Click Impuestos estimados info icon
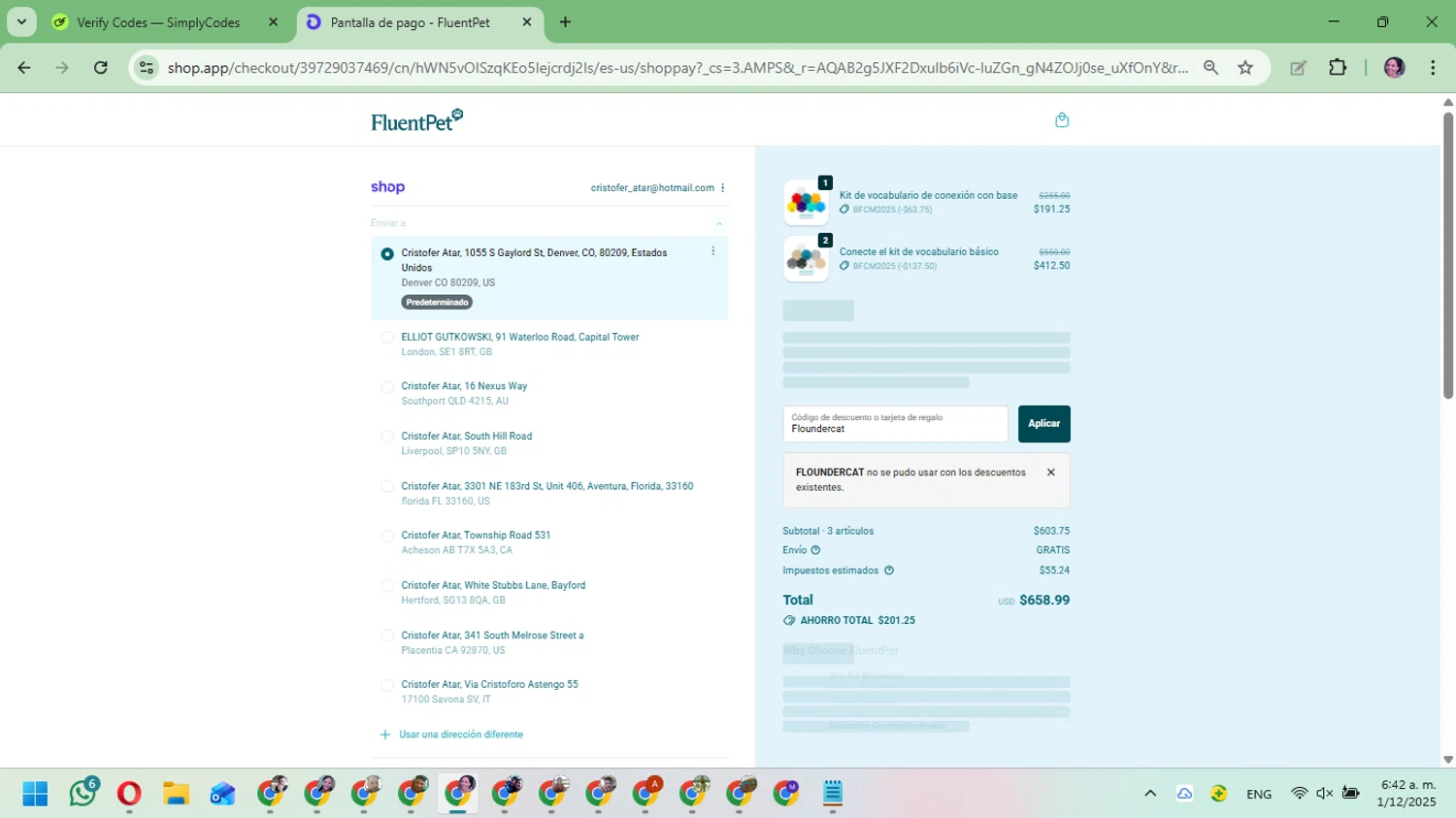Image resolution: width=1456 pixels, height=818 pixels. (x=888, y=571)
